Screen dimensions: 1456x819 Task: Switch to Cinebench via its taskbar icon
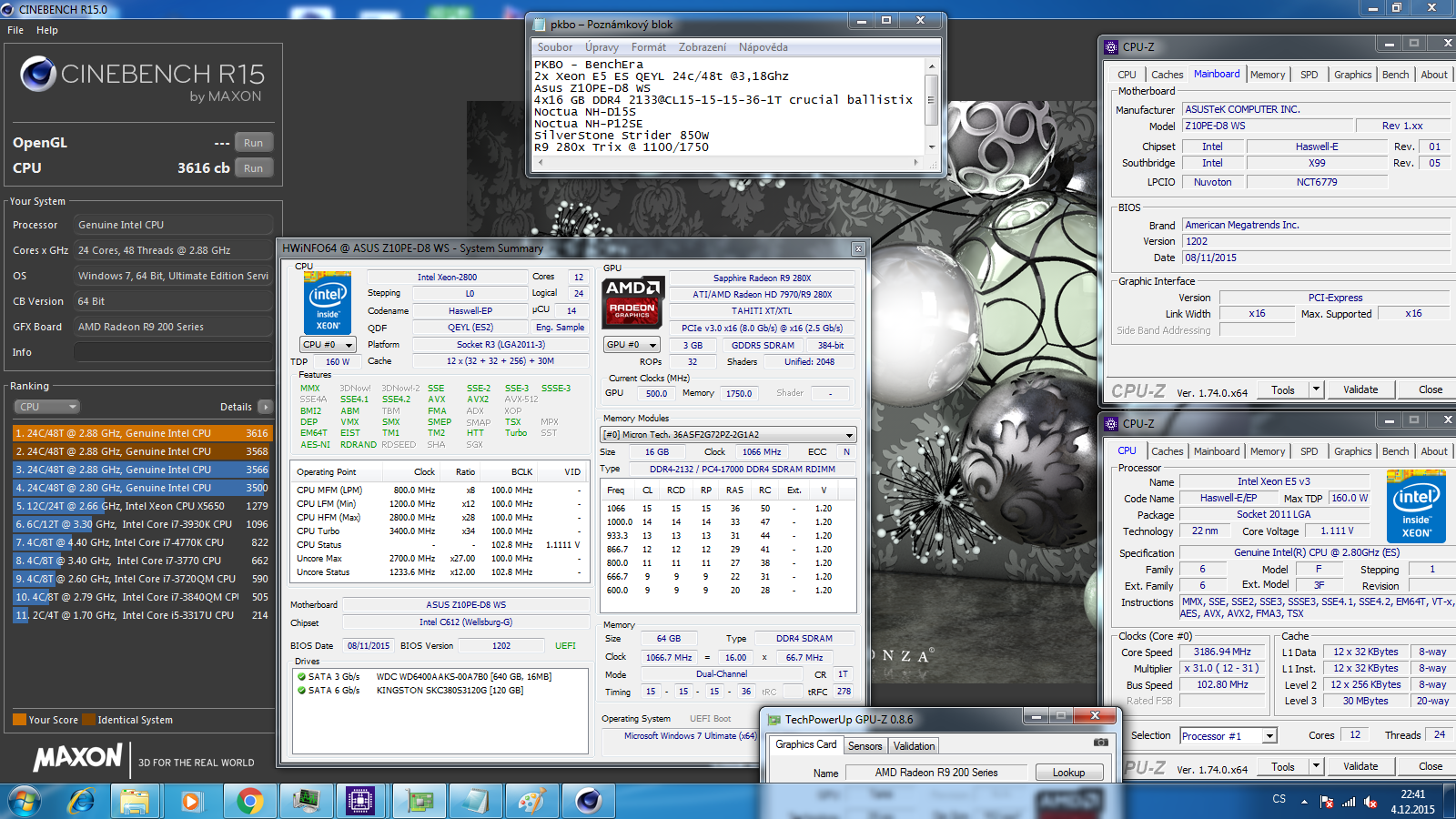pyautogui.click(x=589, y=801)
